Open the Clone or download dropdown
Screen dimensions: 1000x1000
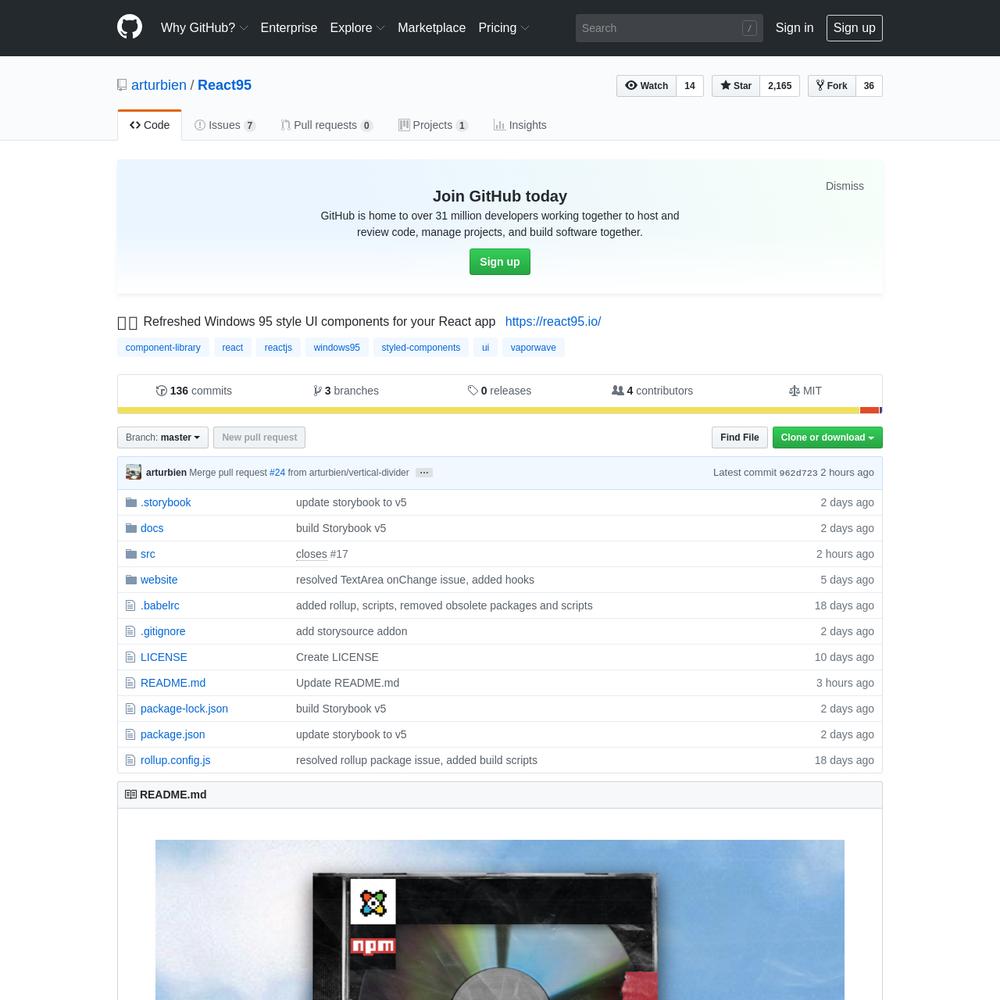pyautogui.click(x=827, y=438)
